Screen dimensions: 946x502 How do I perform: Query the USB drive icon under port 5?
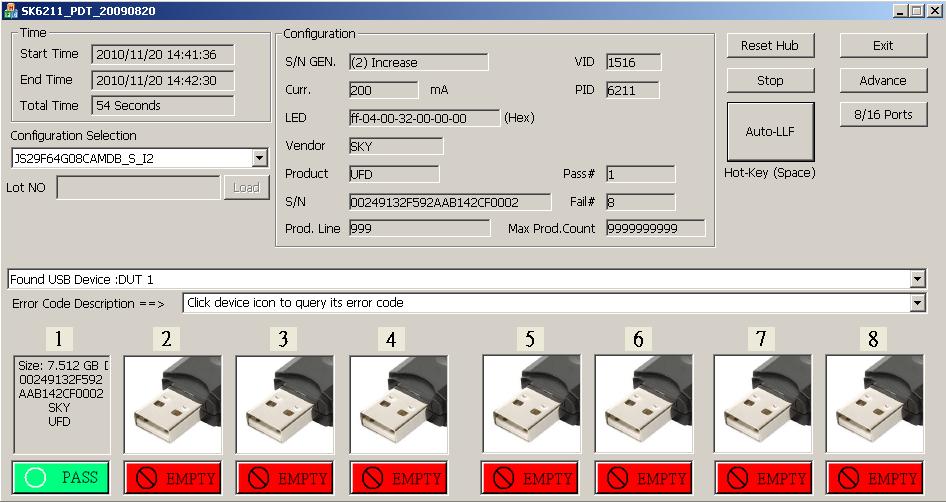click(x=532, y=404)
